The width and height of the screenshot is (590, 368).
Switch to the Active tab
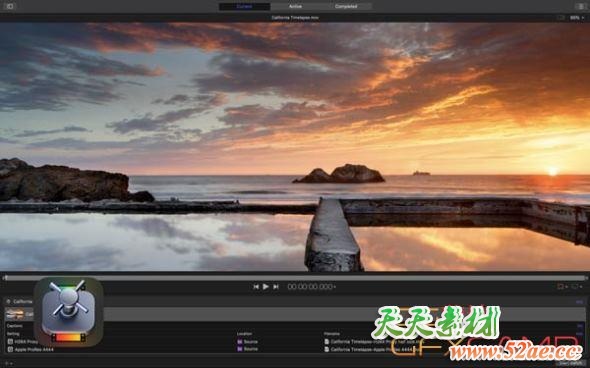[x=295, y=6]
